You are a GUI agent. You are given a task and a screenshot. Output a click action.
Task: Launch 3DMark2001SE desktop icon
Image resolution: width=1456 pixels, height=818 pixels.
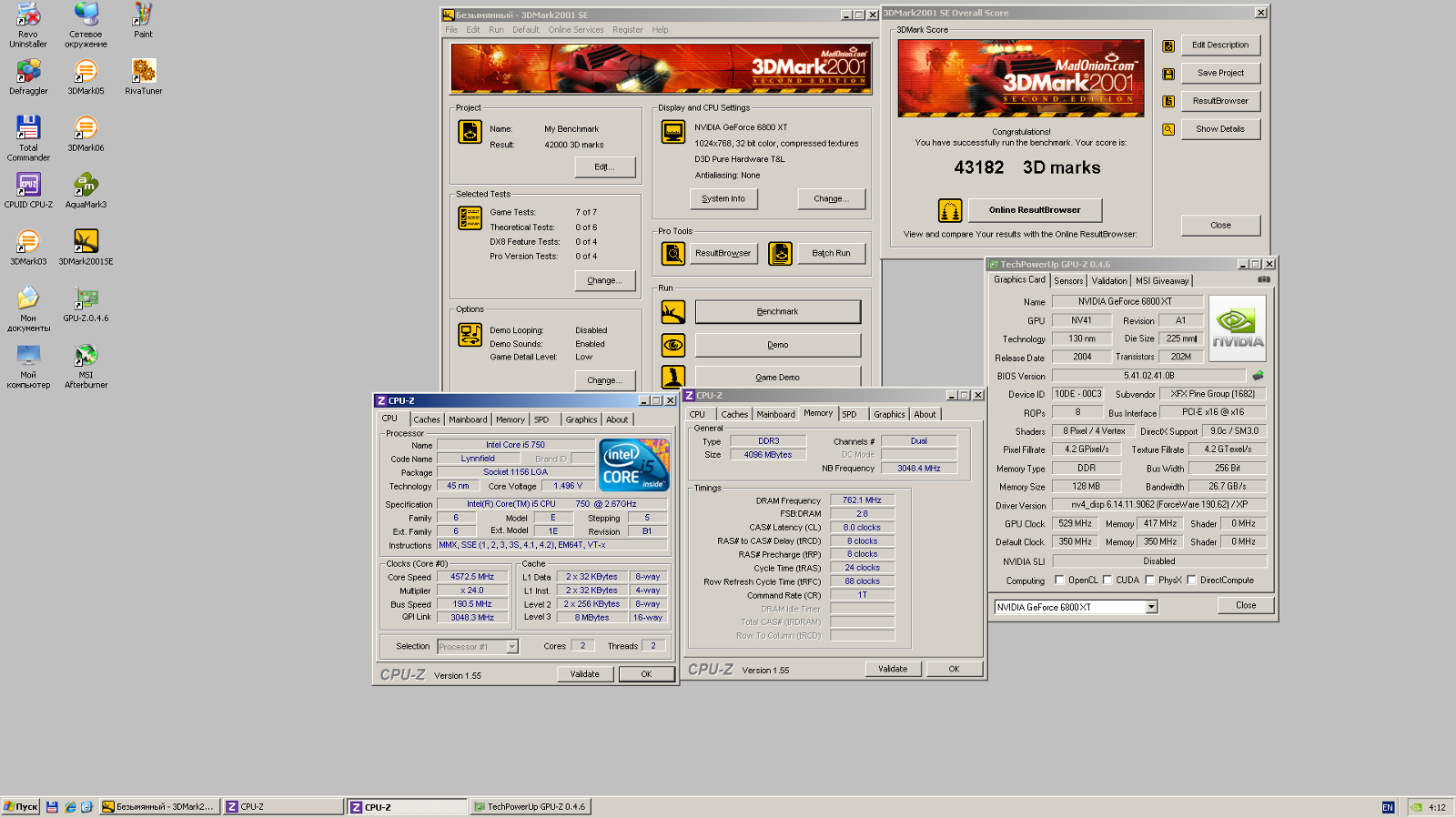click(86, 247)
